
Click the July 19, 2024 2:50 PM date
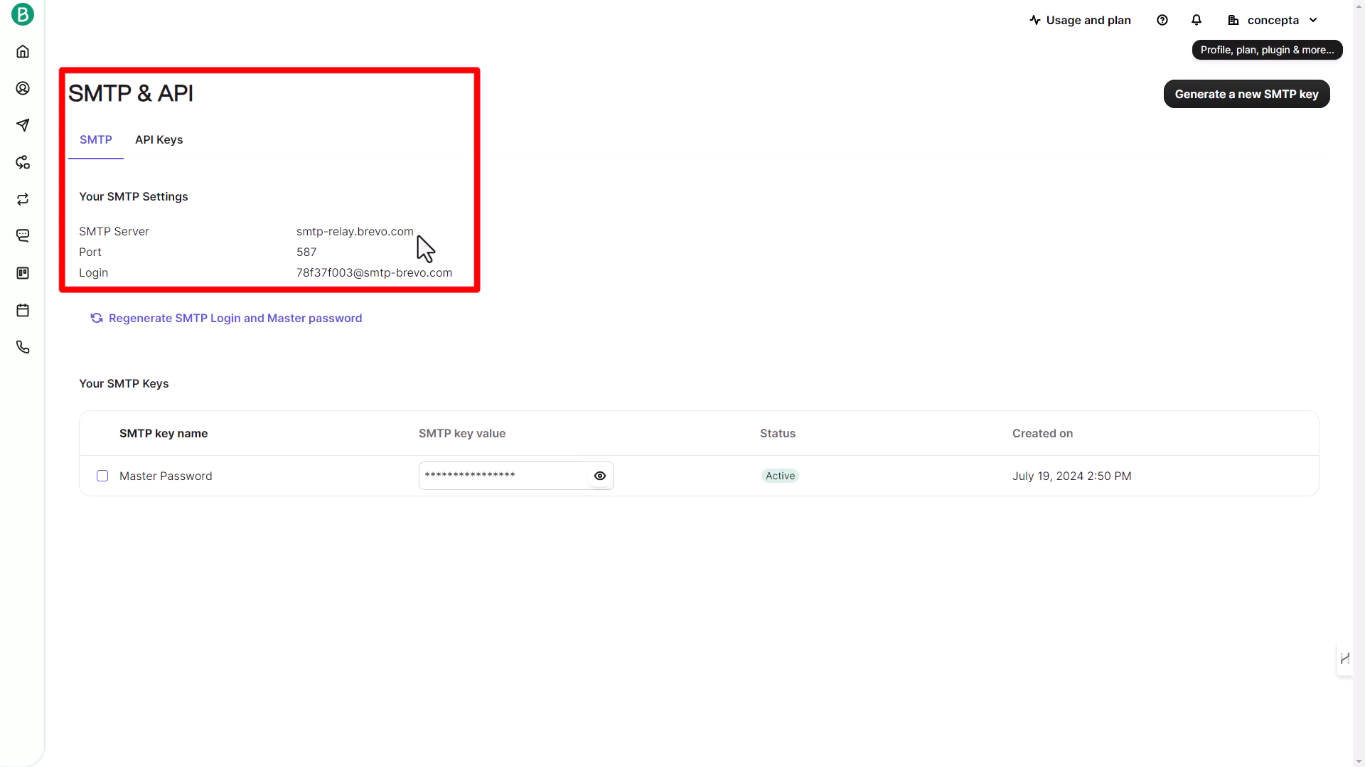(1072, 476)
